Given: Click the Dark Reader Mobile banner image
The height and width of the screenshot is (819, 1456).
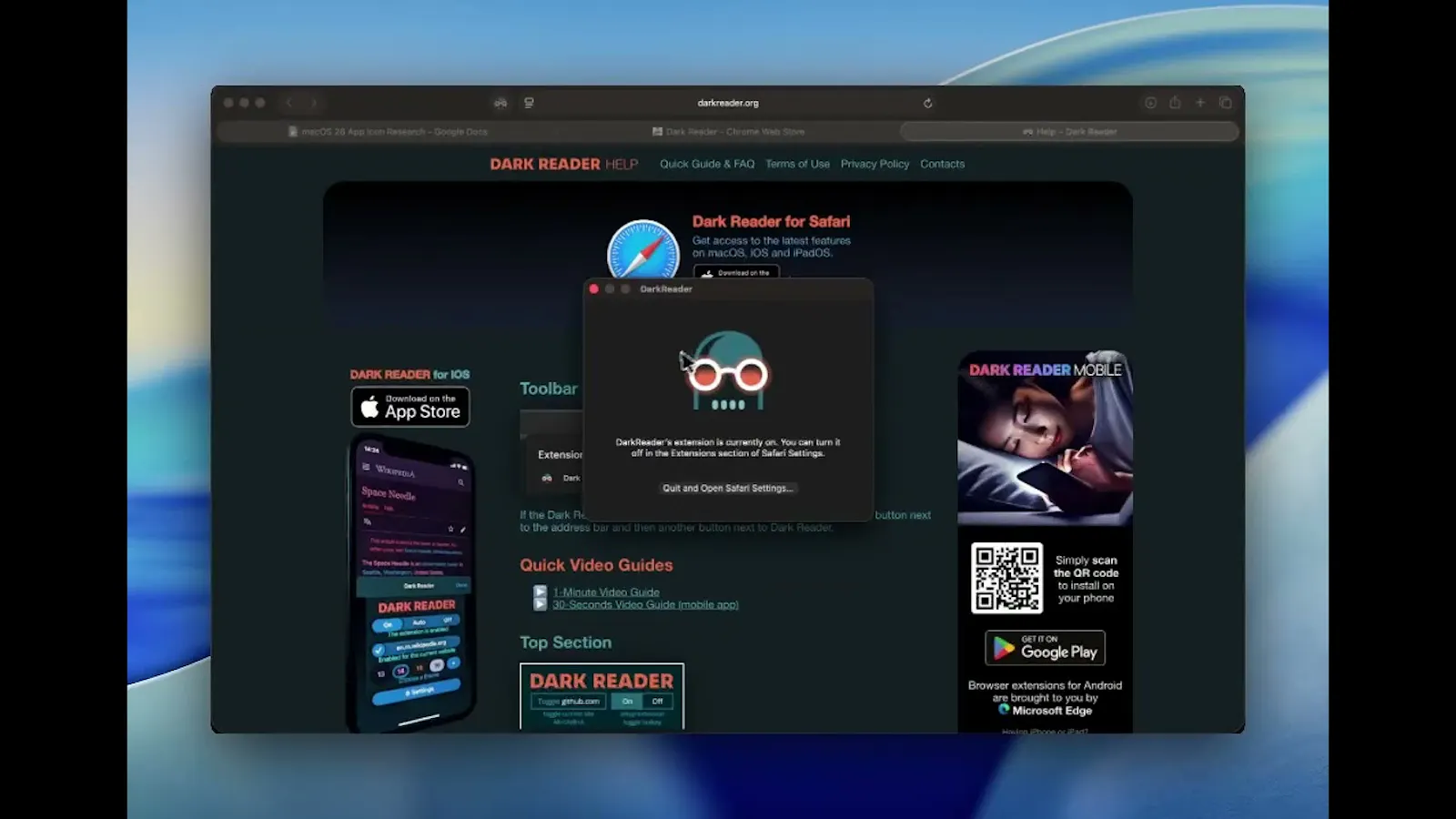Looking at the screenshot, I should tap(1045, 439).
